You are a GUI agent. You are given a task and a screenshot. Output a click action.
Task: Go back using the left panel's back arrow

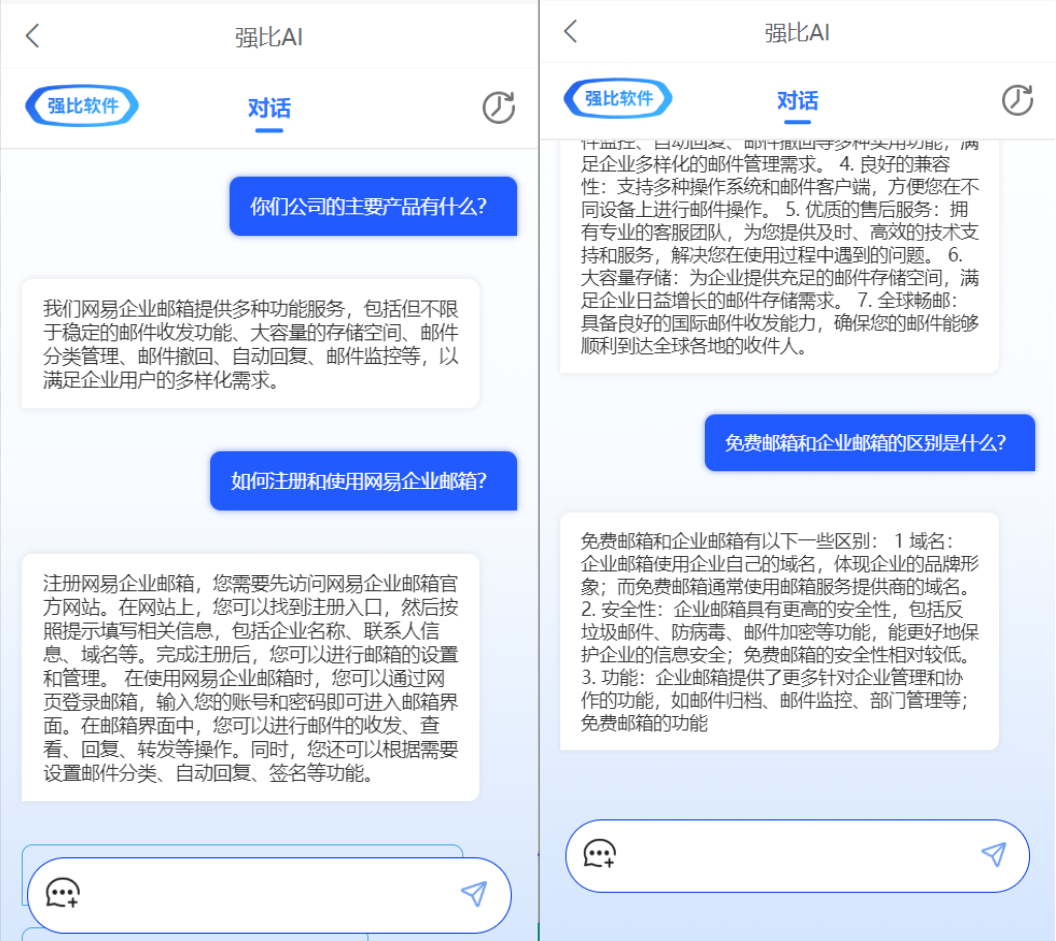click(33, 37)
